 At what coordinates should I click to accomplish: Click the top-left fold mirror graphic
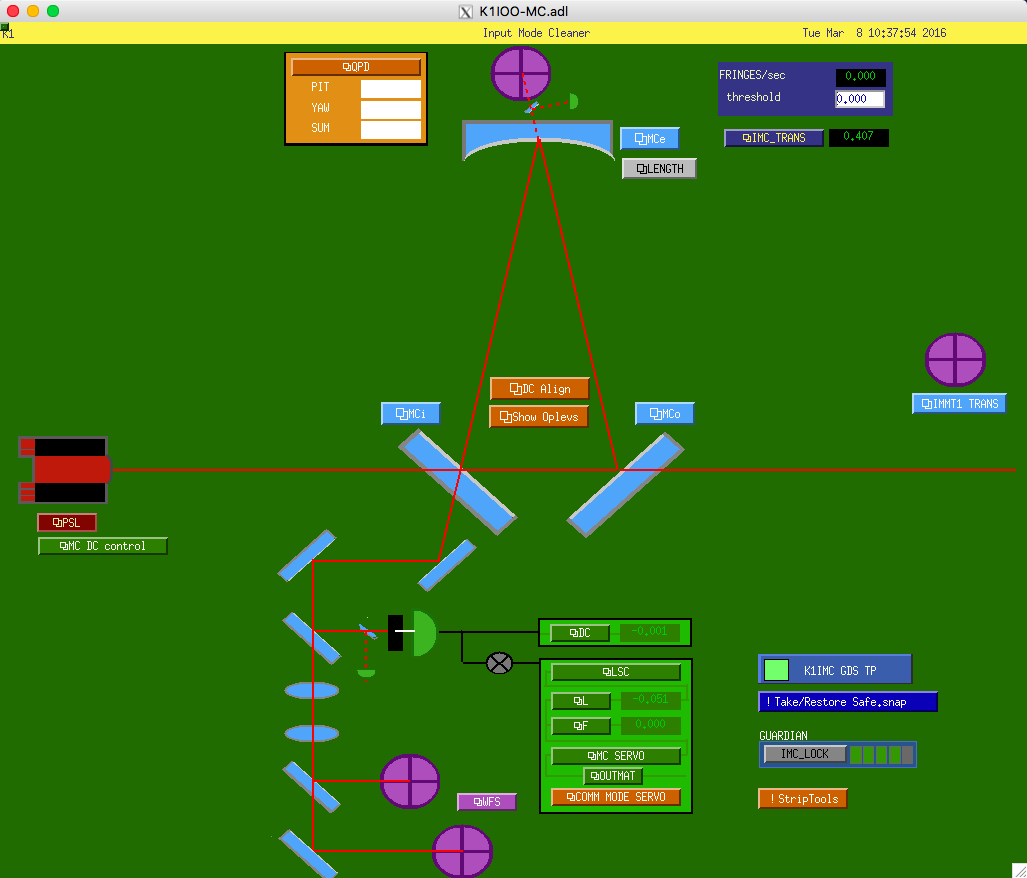(x=307, y=555)
